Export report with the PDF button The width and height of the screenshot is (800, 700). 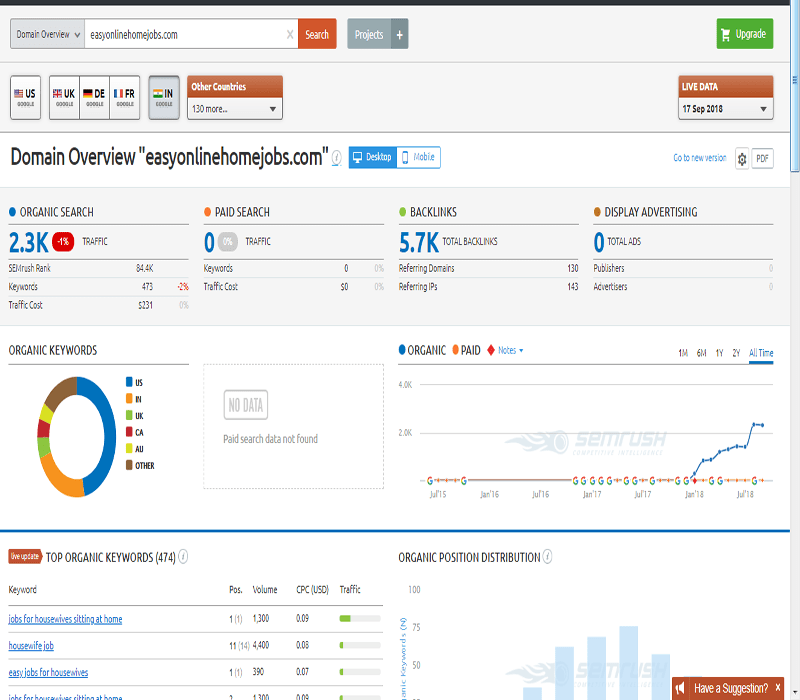(x=762, y=158)
